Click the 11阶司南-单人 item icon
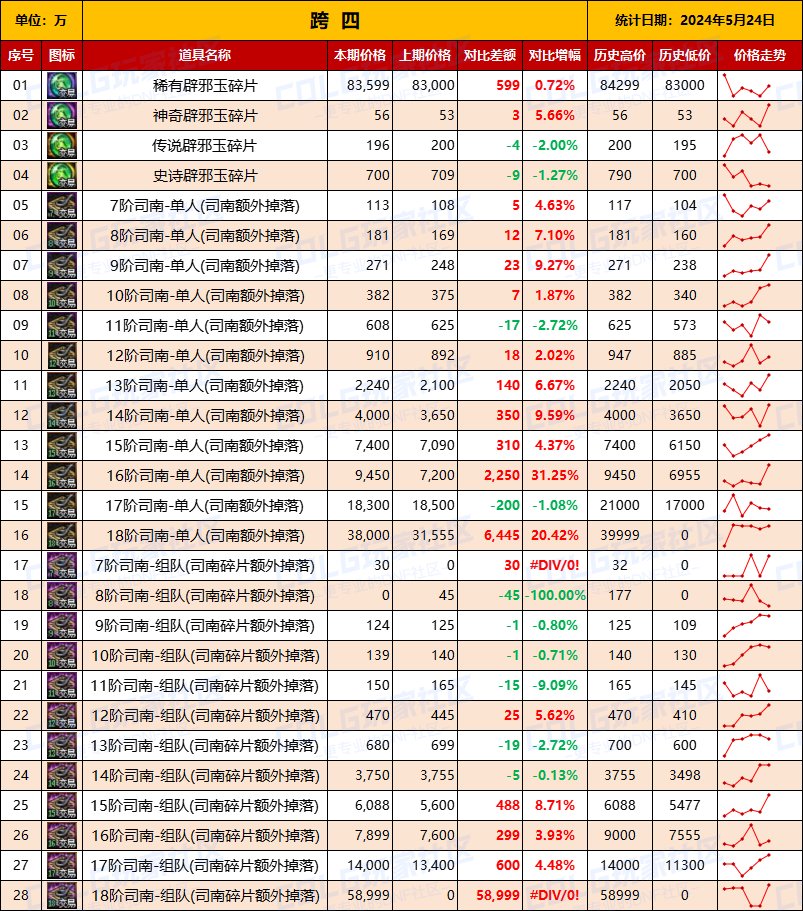803x911 pixels. pyautogui.click(x=62, y=325)
